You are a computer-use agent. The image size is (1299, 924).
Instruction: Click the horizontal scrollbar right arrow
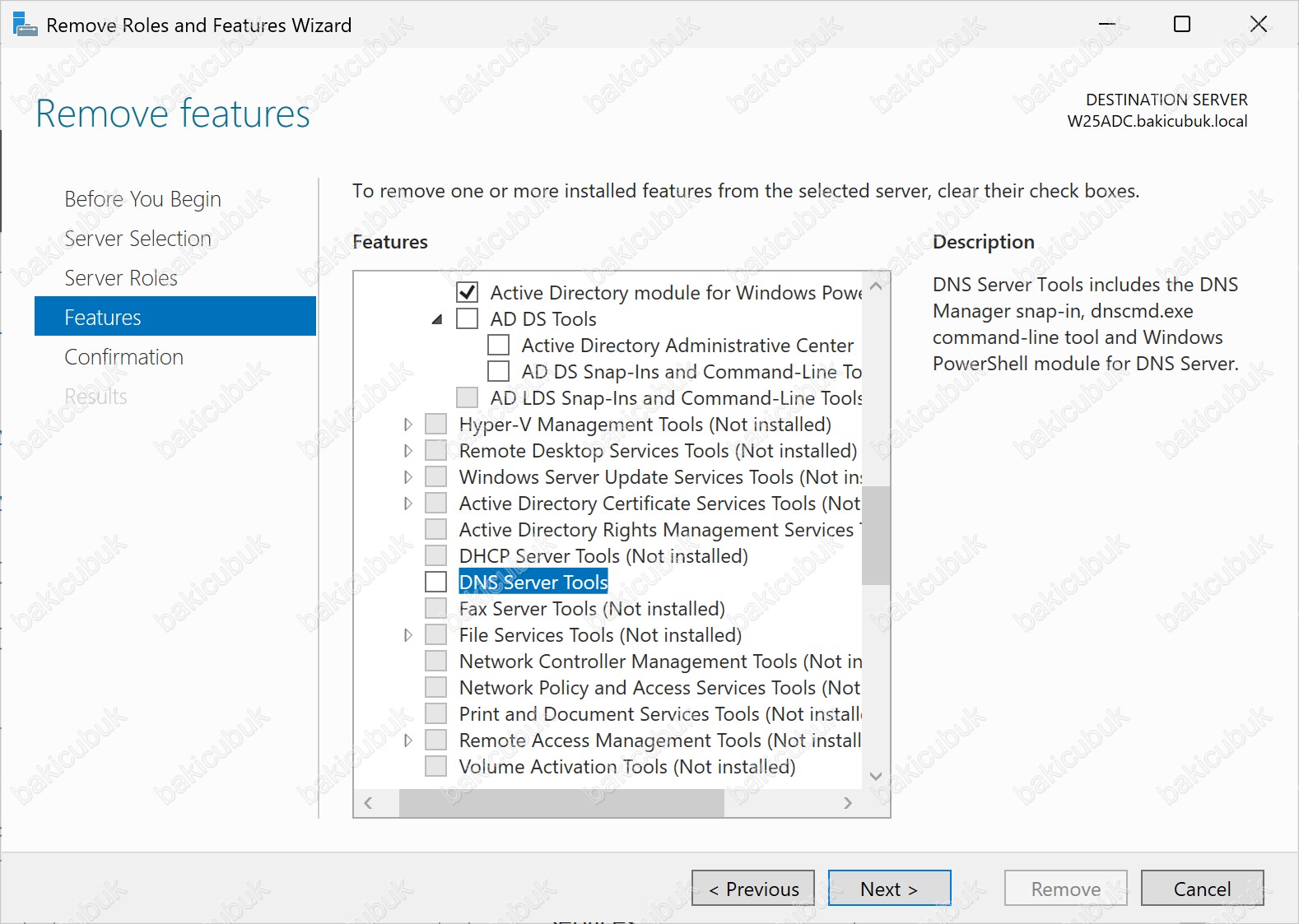click(848, 803)
